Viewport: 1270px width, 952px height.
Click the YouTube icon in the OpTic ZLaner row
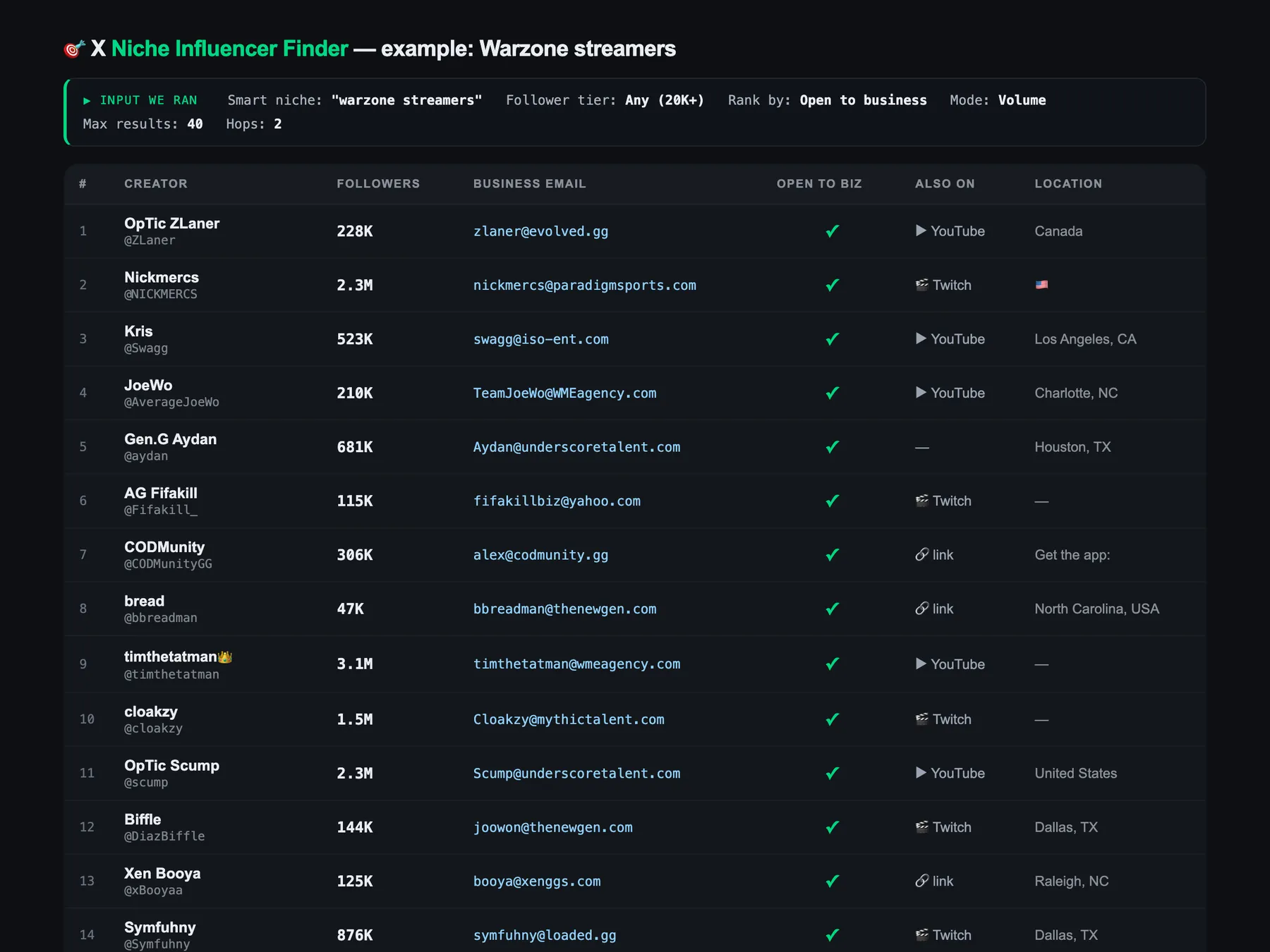[x=921, y=231]
